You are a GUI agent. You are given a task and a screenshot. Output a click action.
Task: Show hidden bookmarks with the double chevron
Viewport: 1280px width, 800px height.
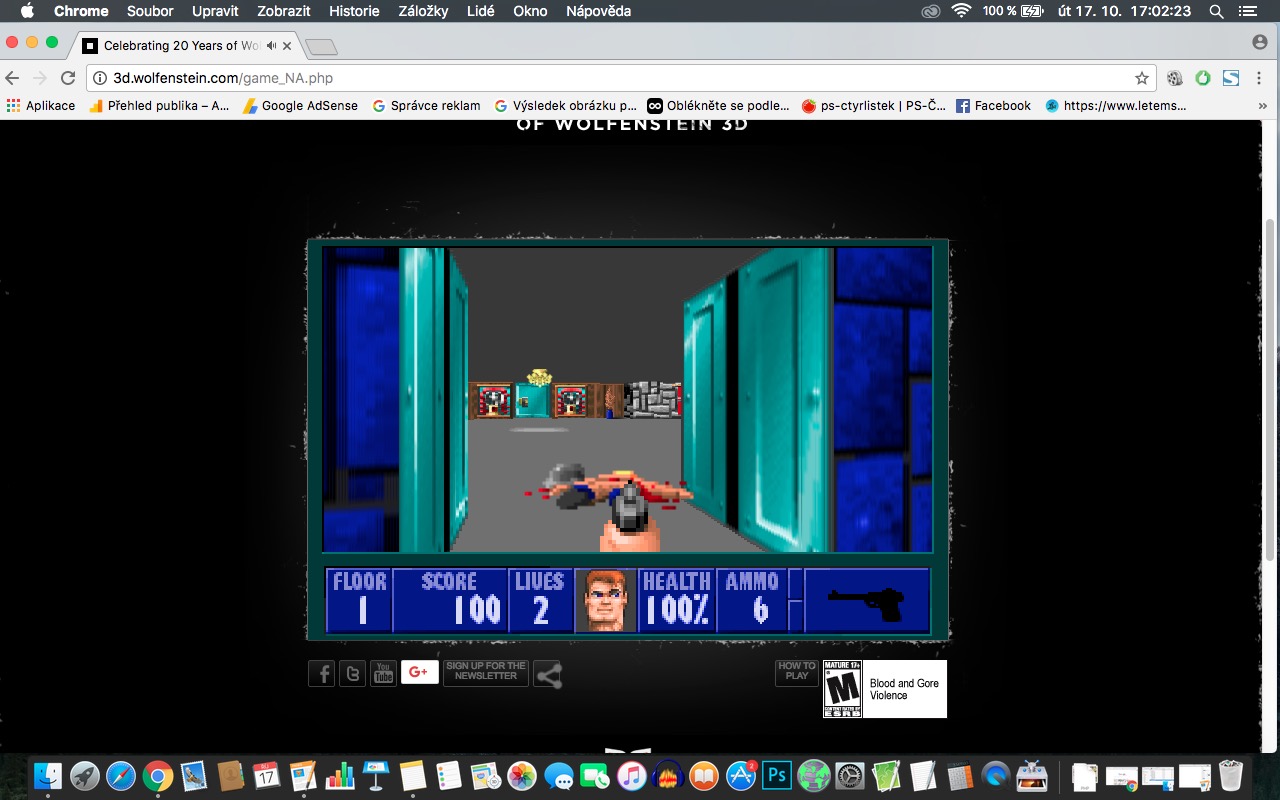[x=1262, y=105]
